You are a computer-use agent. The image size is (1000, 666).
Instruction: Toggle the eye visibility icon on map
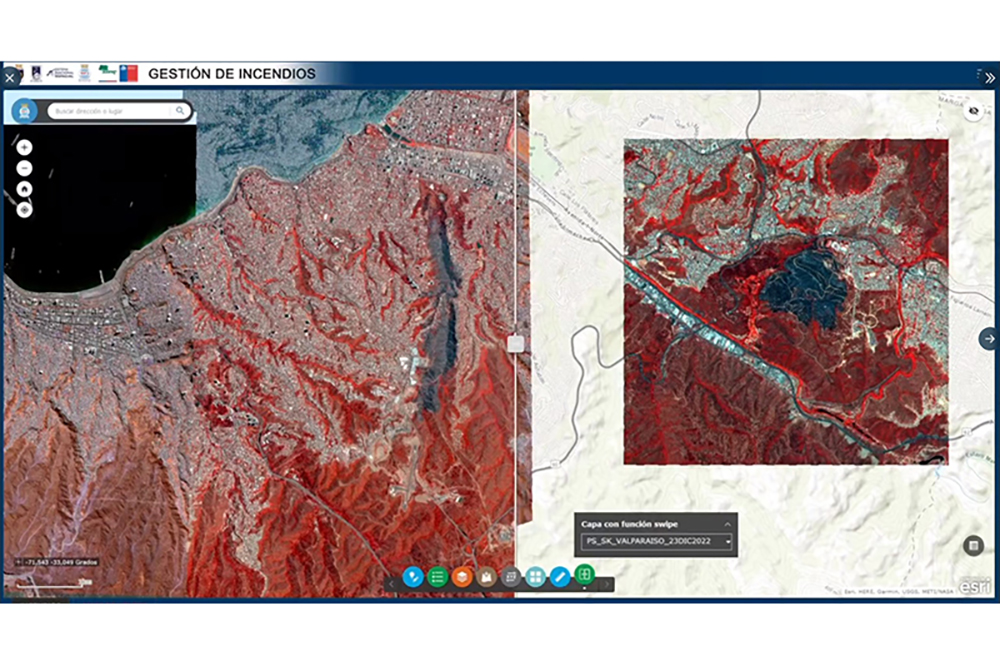point(973,111)
